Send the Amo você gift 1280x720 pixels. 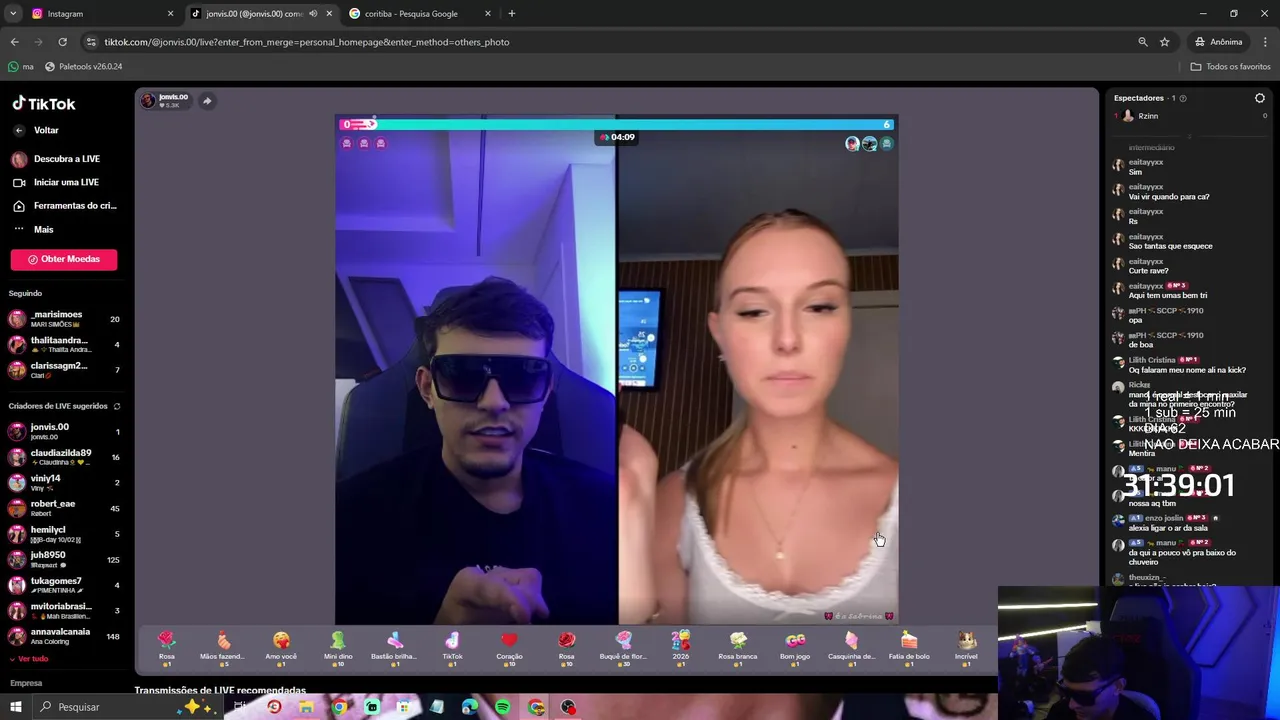tap(281, 646)
